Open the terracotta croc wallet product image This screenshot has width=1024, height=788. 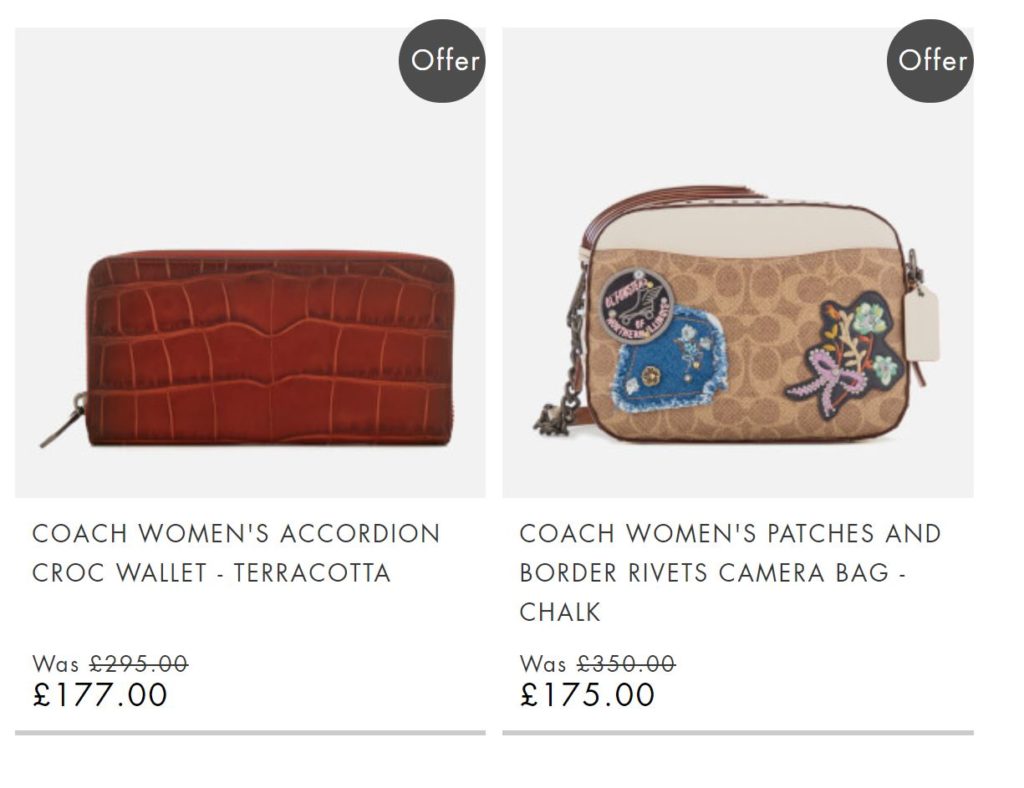click(250, 262)
